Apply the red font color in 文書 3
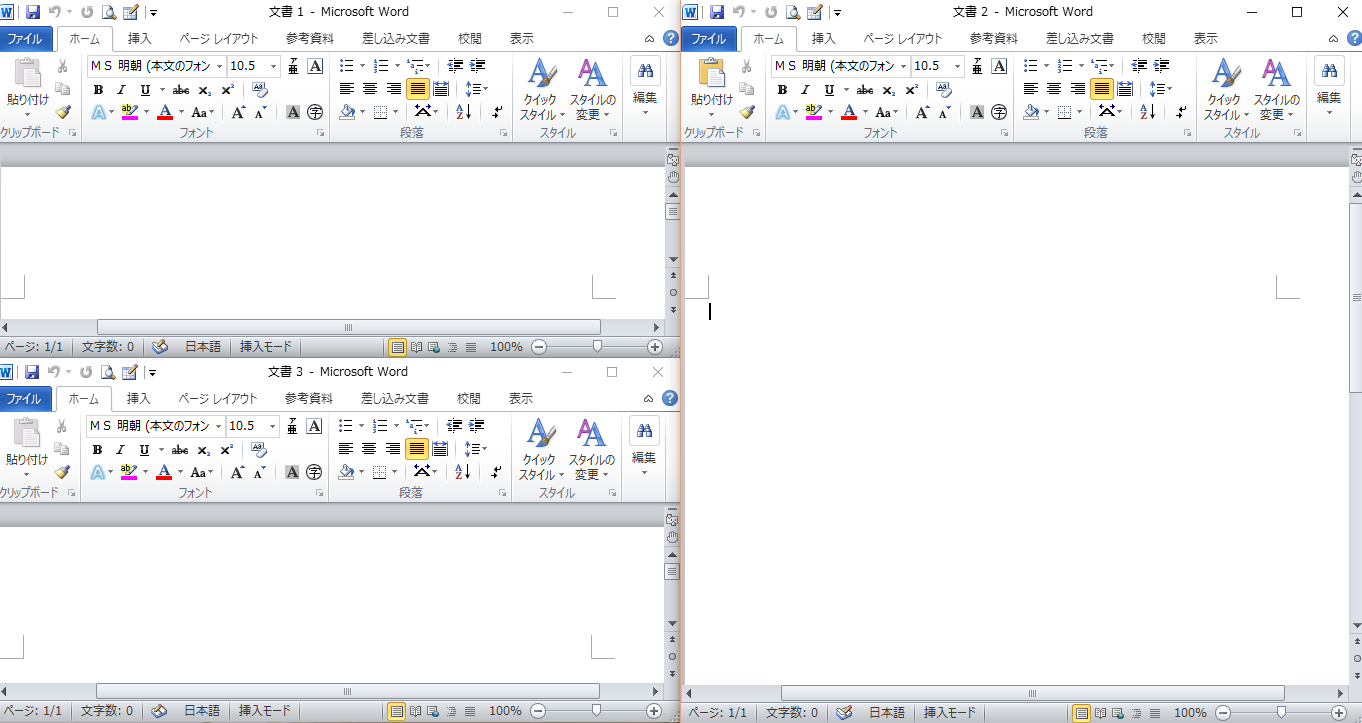The height and width of the screenshot is (723, 1362). coord(164,472)
